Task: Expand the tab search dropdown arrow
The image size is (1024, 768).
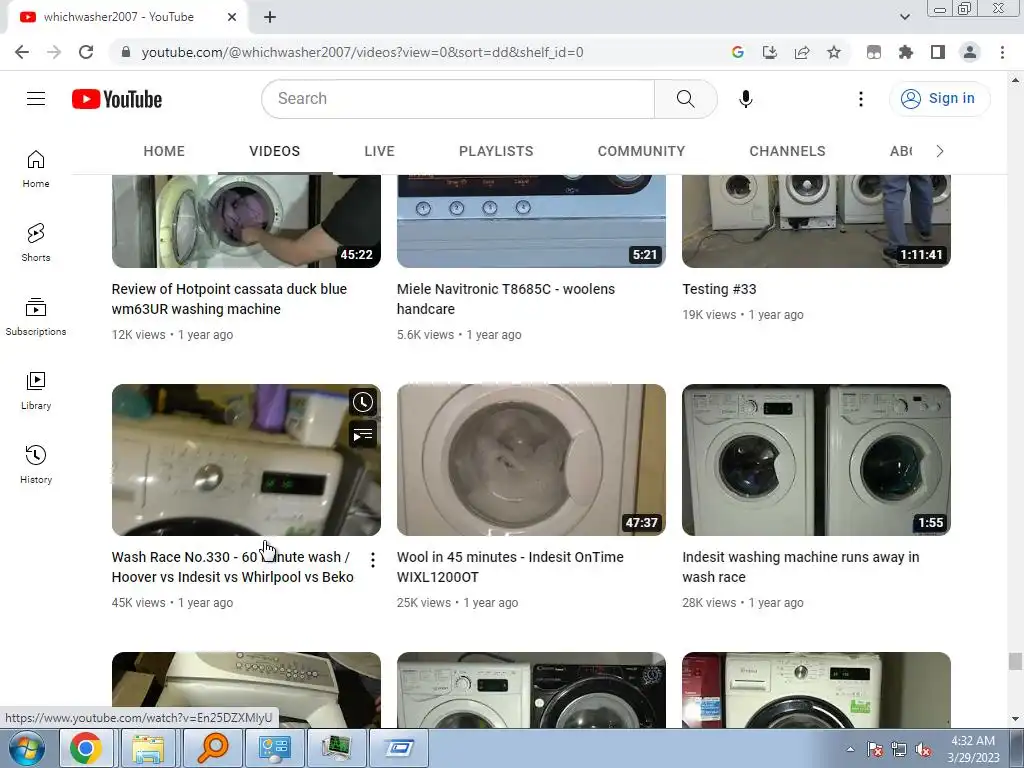Action: [904, 17]
